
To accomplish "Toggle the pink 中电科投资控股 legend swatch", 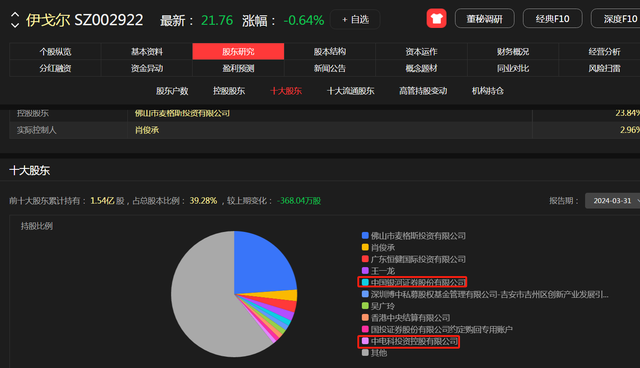I will point(365,341).
